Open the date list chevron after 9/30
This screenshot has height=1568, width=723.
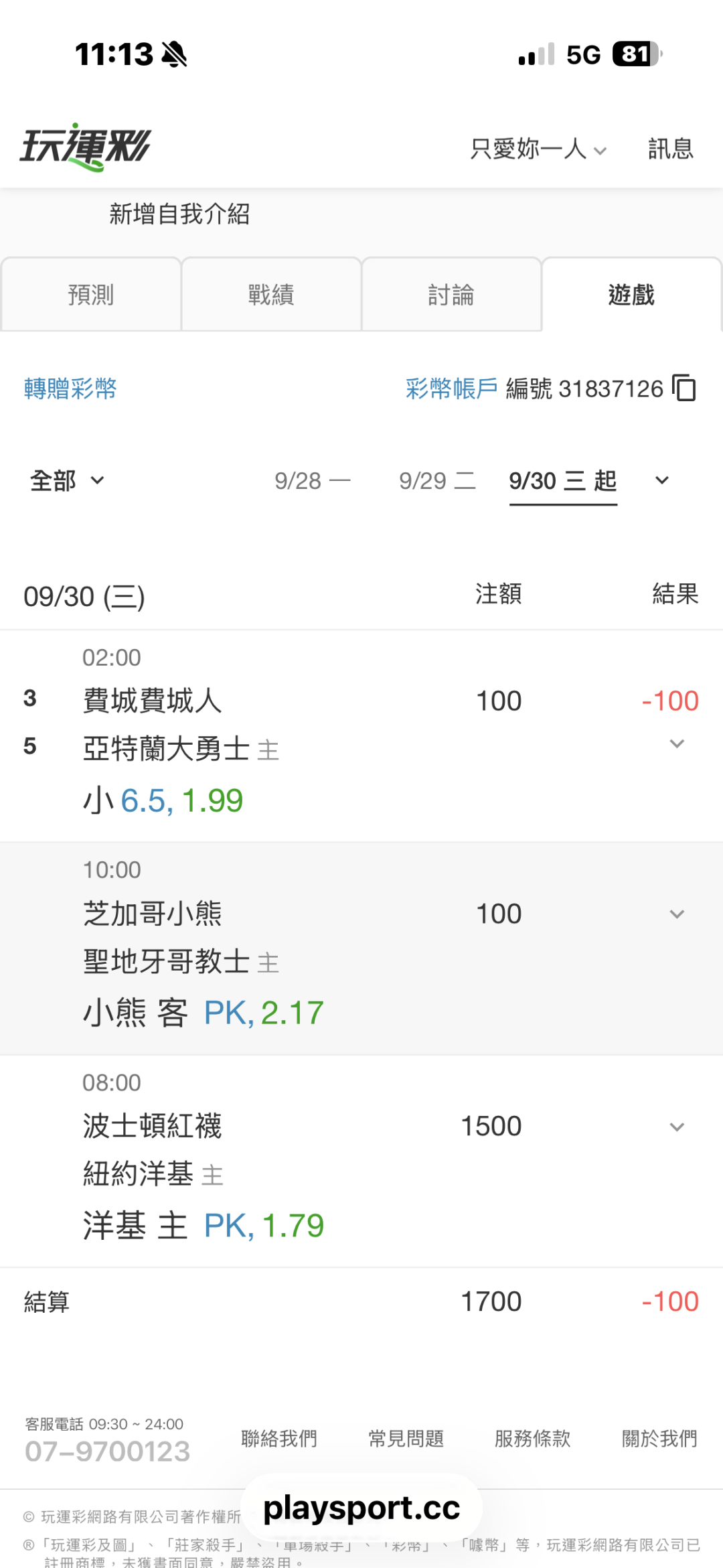pos(662,480)
